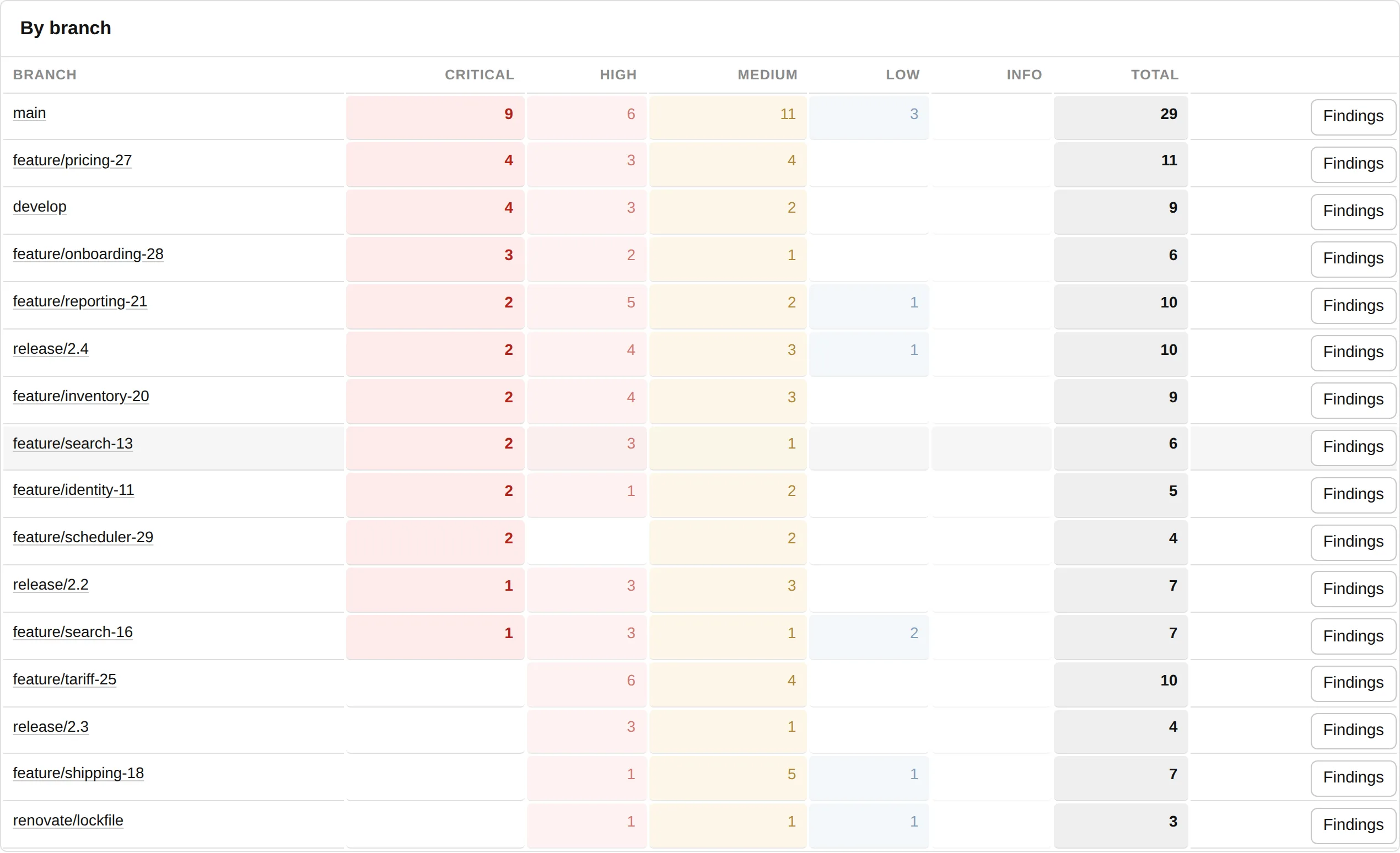Click Findings button for renovate/lockfile
1400x853 pixels.
1353,826
